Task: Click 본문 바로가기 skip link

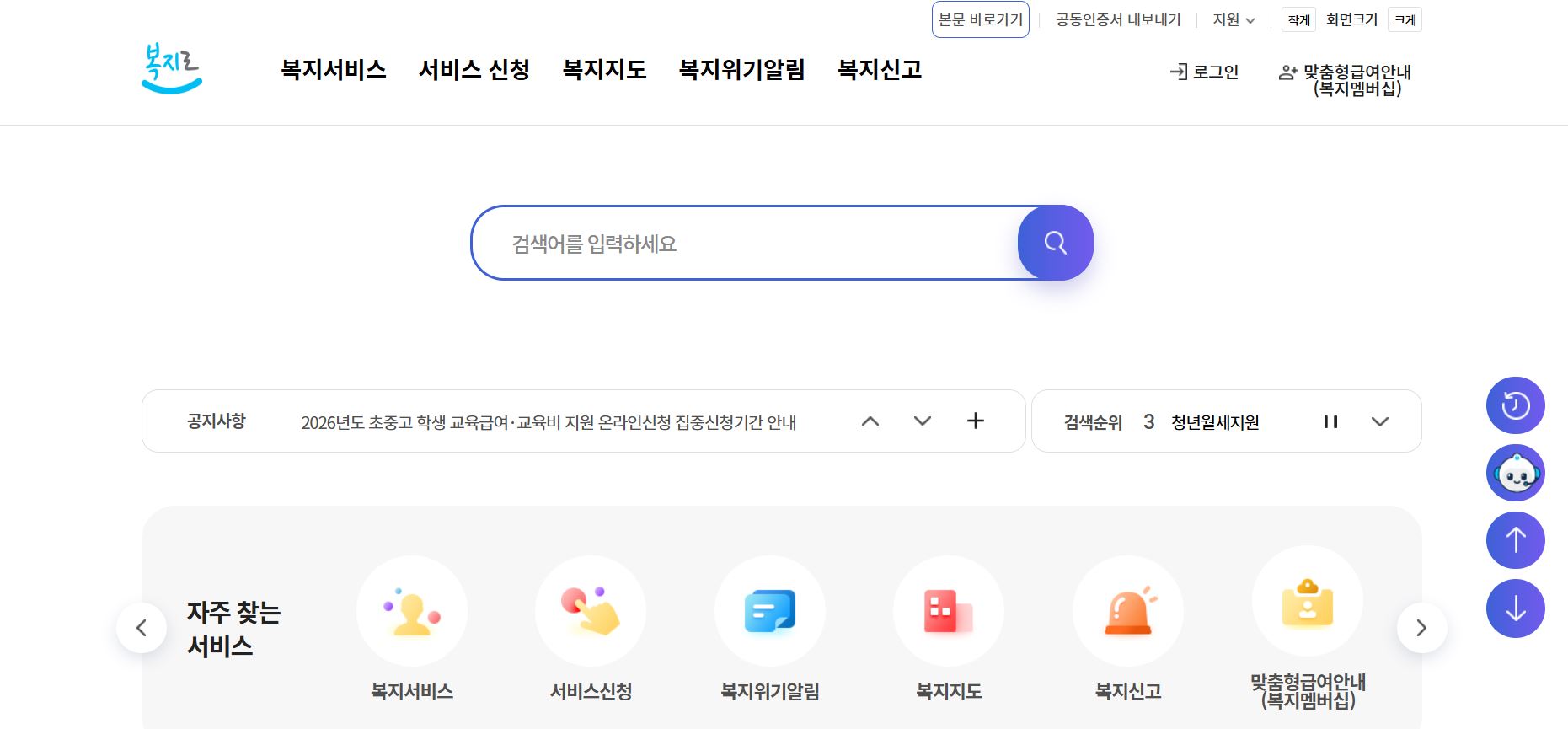Action: (981, 19)
